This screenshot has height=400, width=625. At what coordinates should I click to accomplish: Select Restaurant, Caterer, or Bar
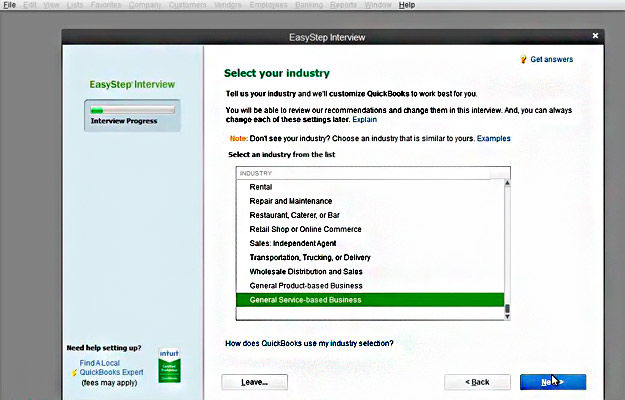click(x=370, y=215)
